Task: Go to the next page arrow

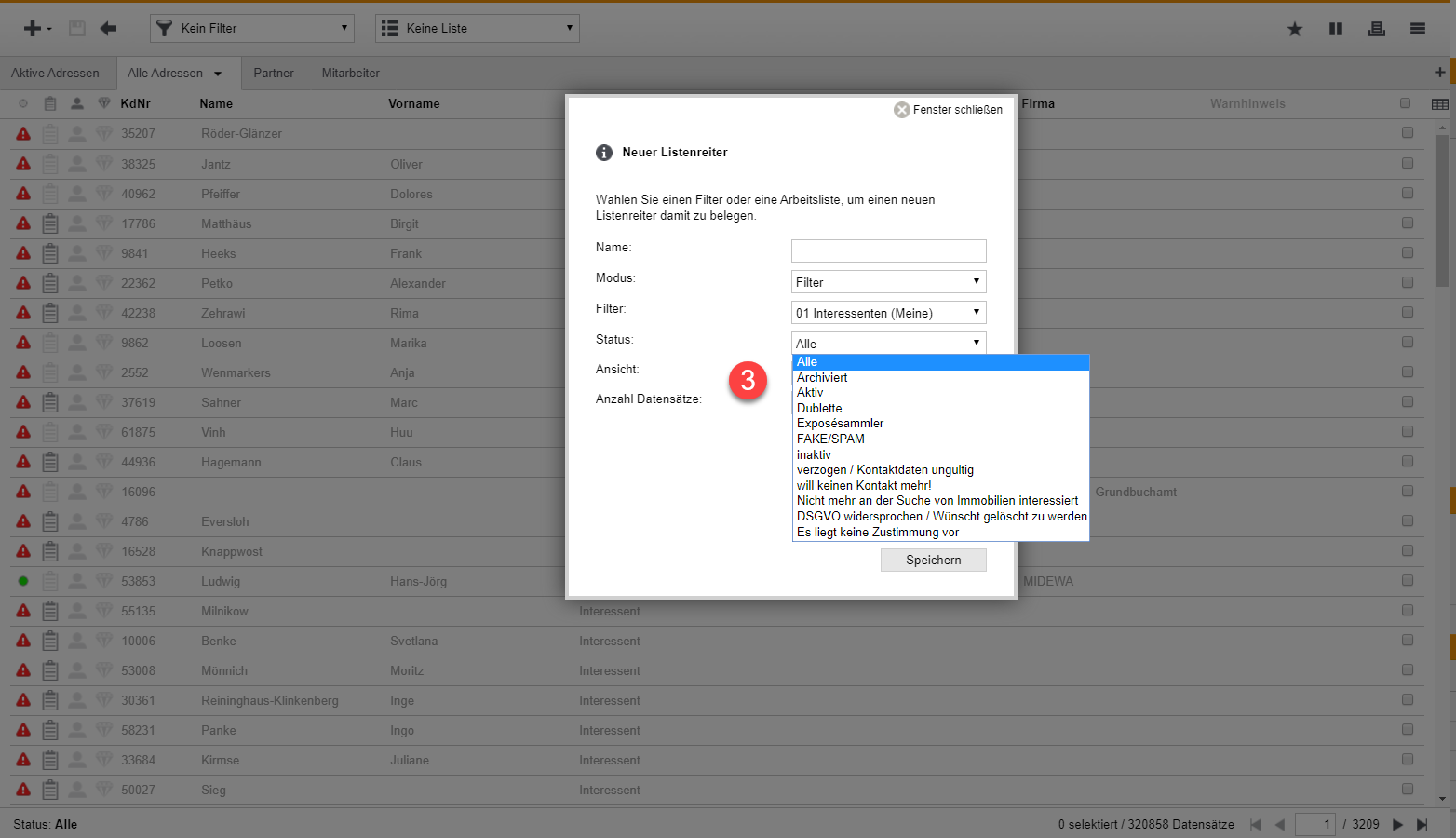Action: click(1397, 824)
